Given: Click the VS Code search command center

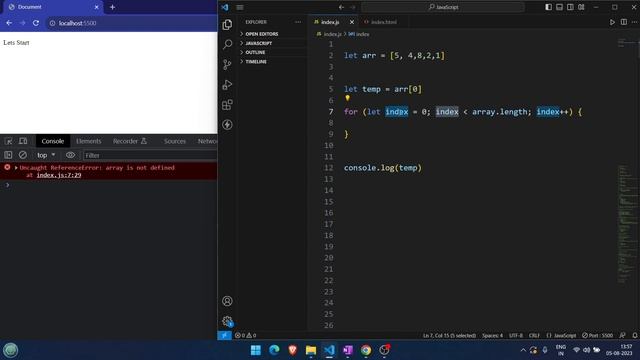Looking at the screenshot, I should pyautogui.click(x=443, y=7).
